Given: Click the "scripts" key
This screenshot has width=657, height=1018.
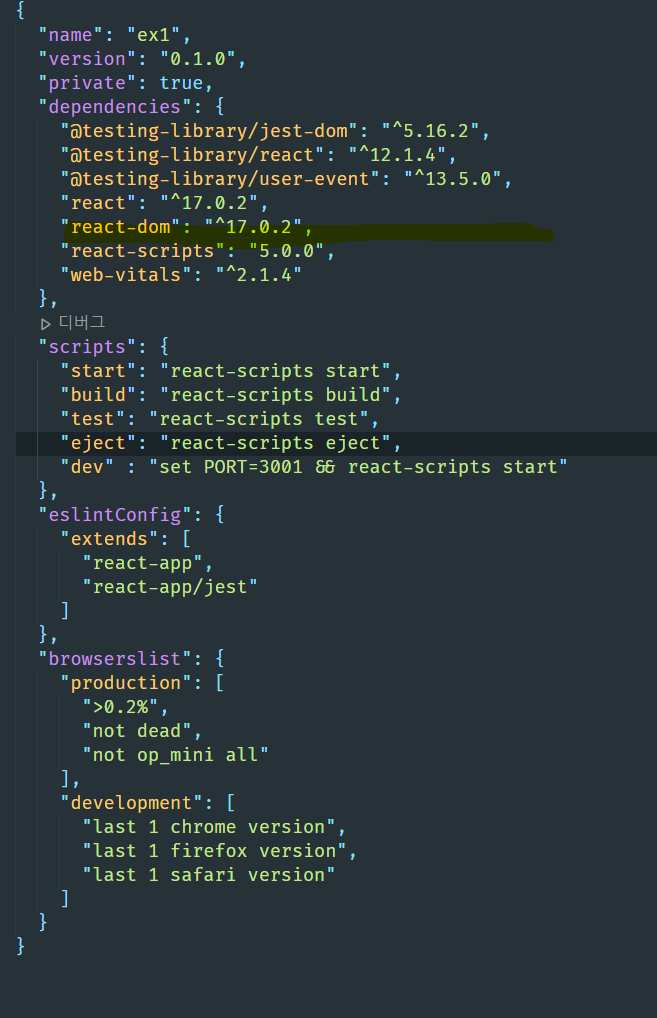Looking at the screenshot, I should tap(87, 347).
